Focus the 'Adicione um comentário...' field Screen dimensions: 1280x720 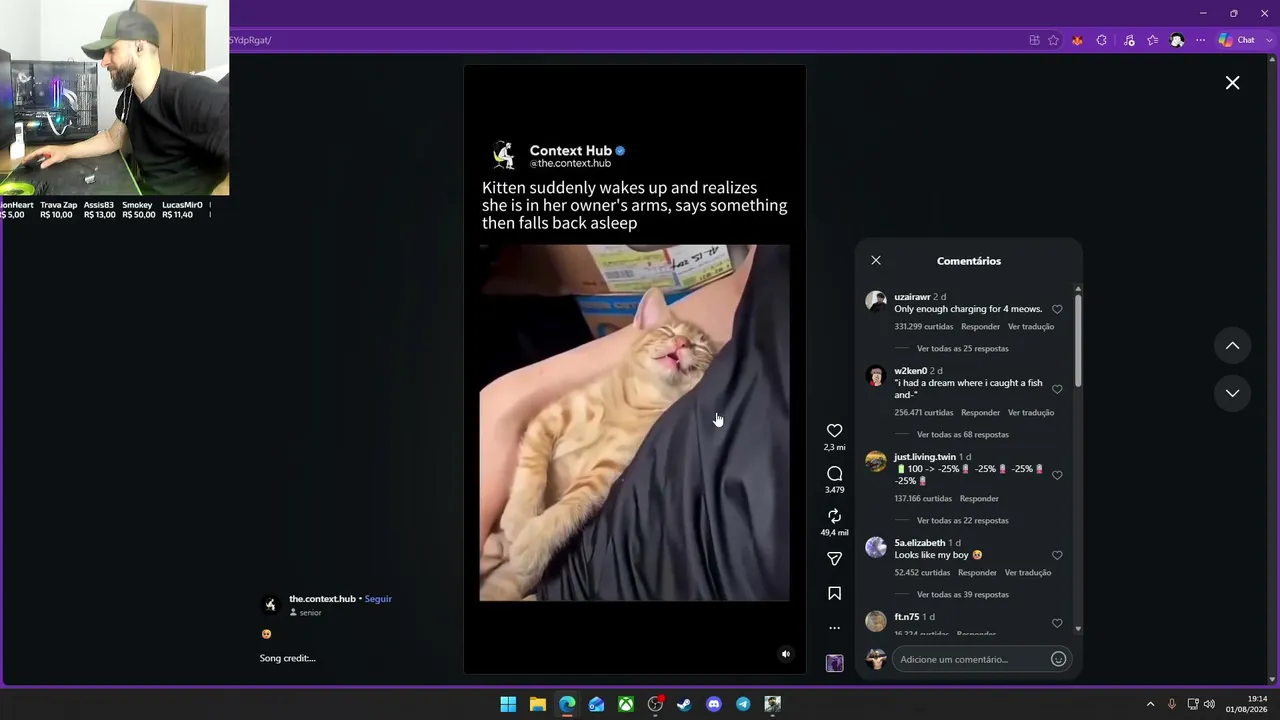[x=970, y=659]
